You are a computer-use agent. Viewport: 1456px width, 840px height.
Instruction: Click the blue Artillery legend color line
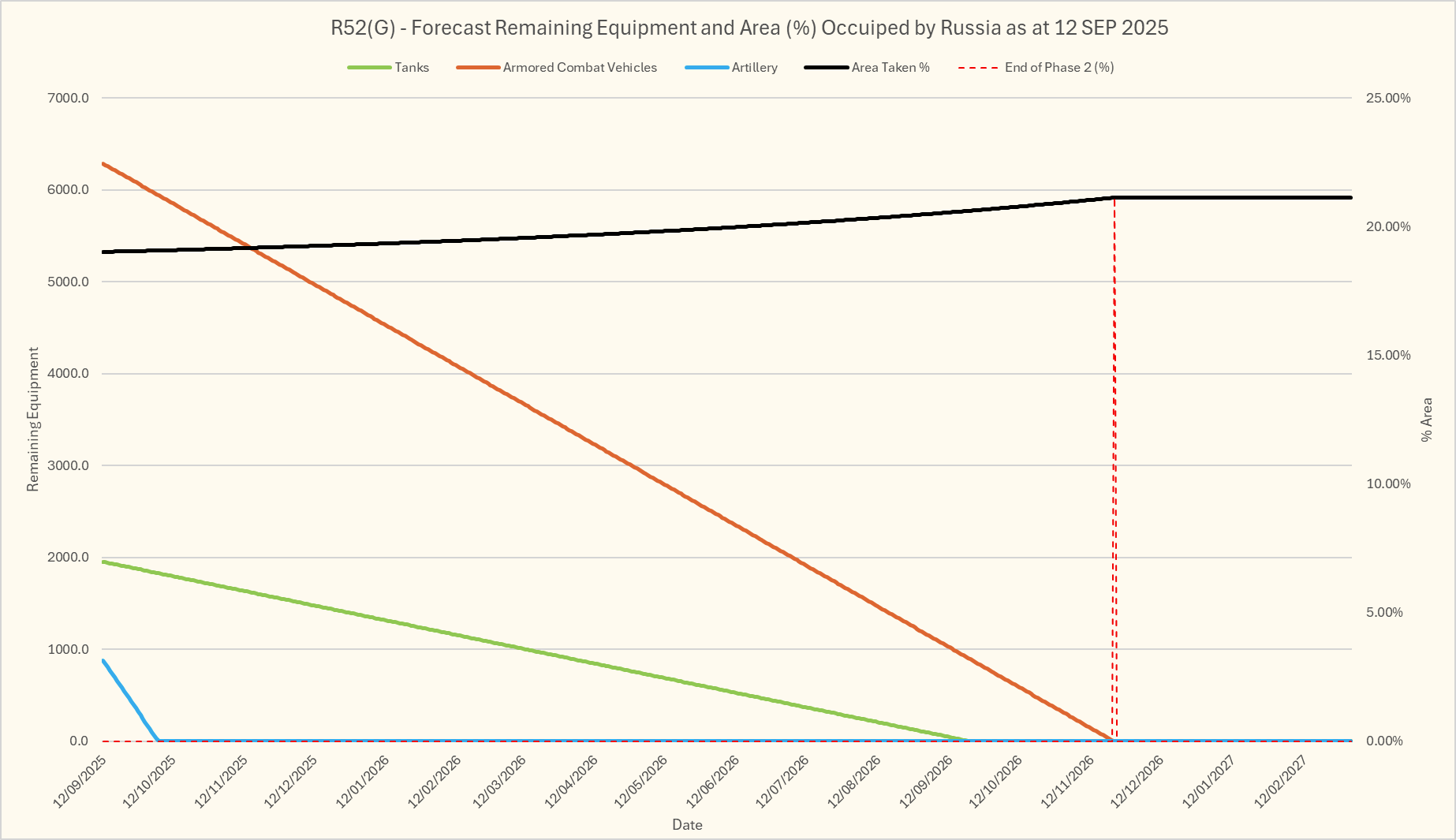pos(707,68)
